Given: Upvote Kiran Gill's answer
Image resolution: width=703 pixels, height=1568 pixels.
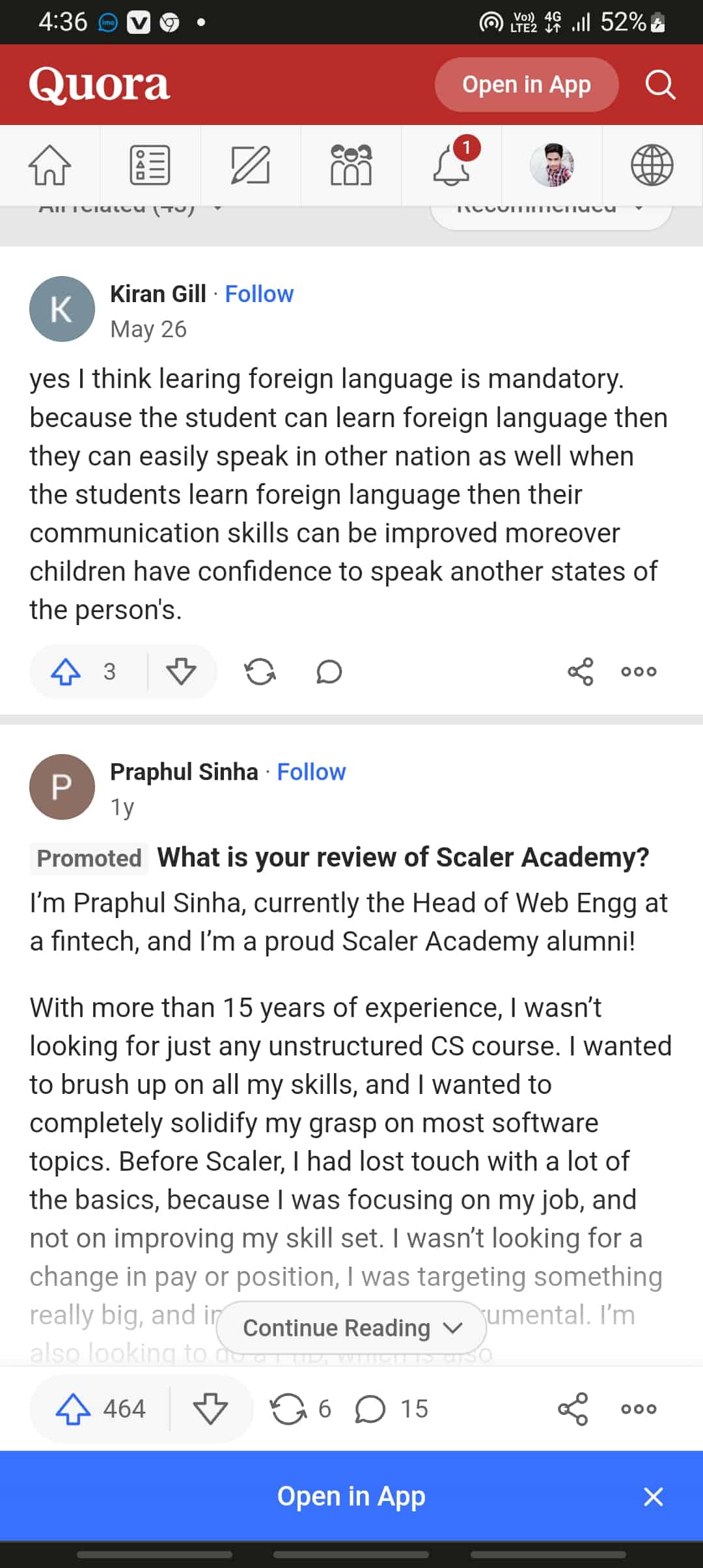Looking at the screenshot, I should [66, 671].
